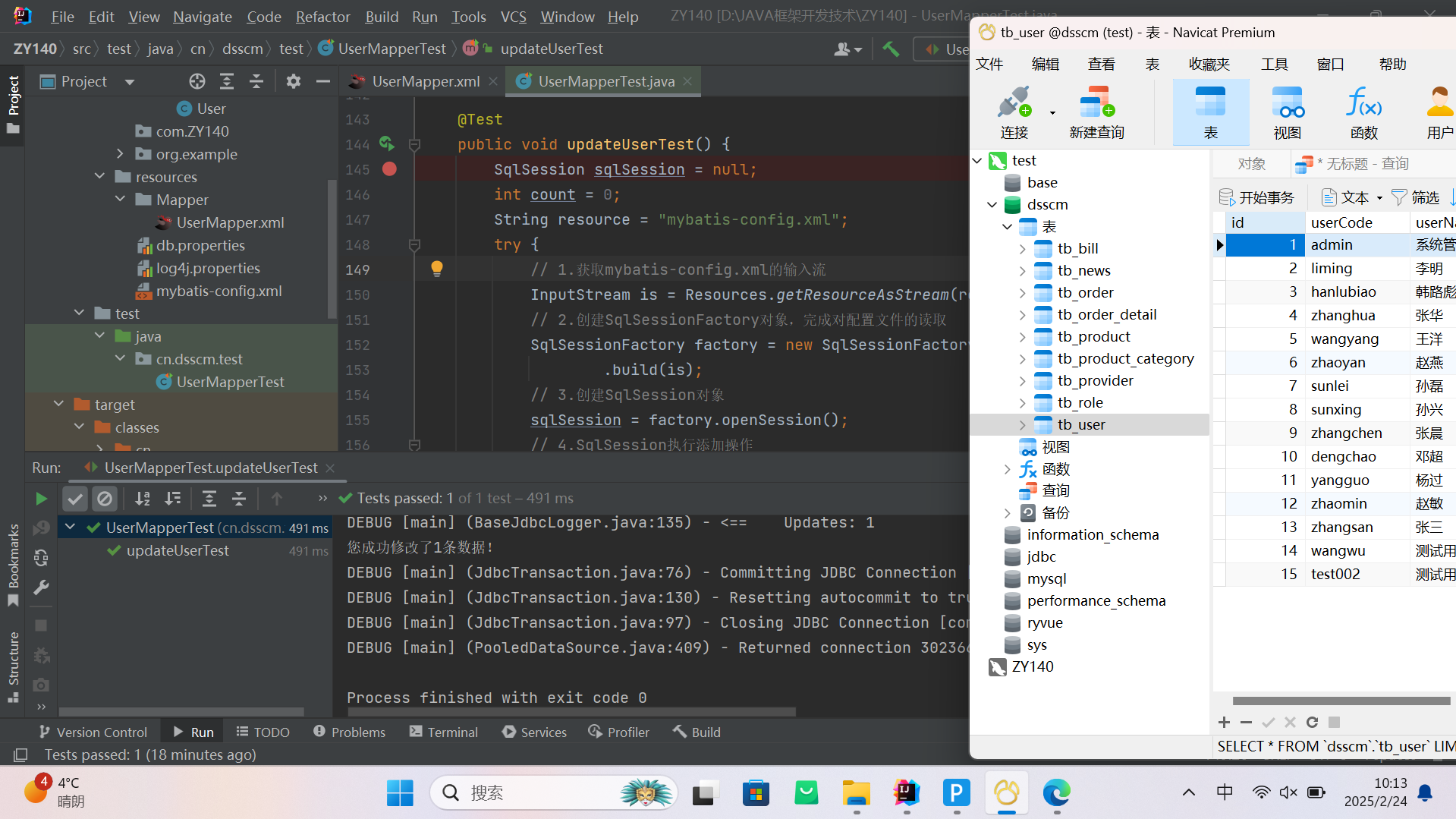Viewport: 1456px width, 819px height.
Task: Select the updateUserTest result row
Action: [x=195, y=550]
